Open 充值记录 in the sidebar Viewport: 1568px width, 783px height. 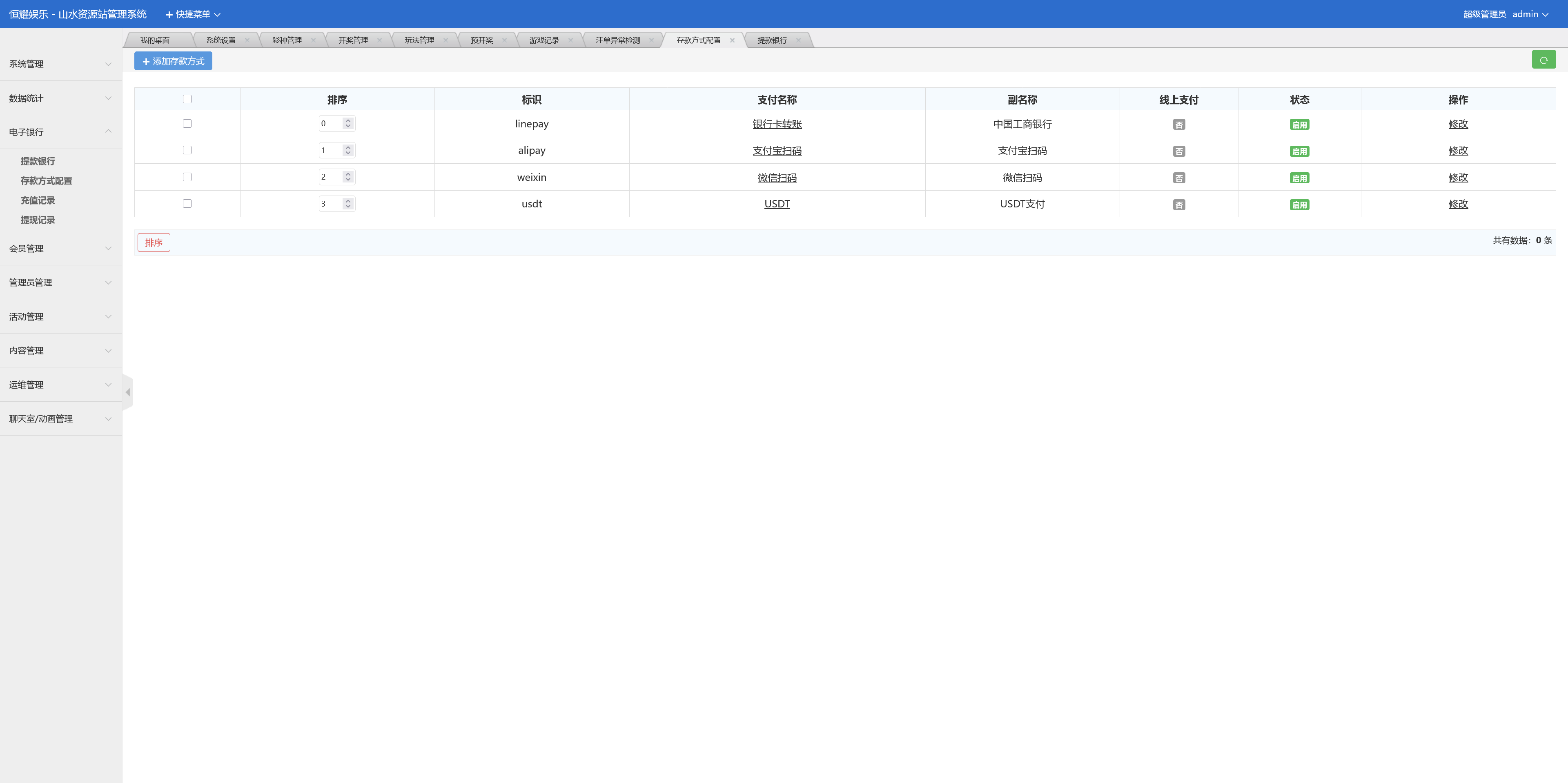[x=38, y=200]
